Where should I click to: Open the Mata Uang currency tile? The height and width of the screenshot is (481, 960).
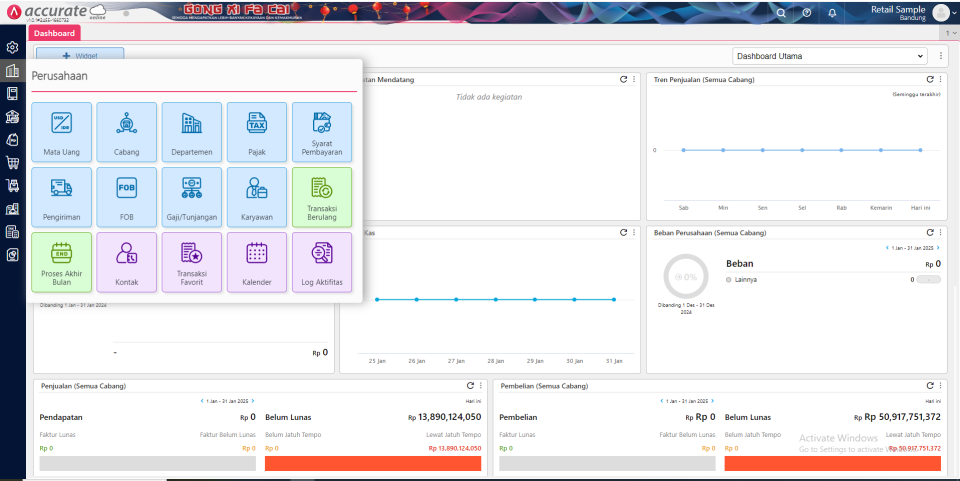pos(61,132)
